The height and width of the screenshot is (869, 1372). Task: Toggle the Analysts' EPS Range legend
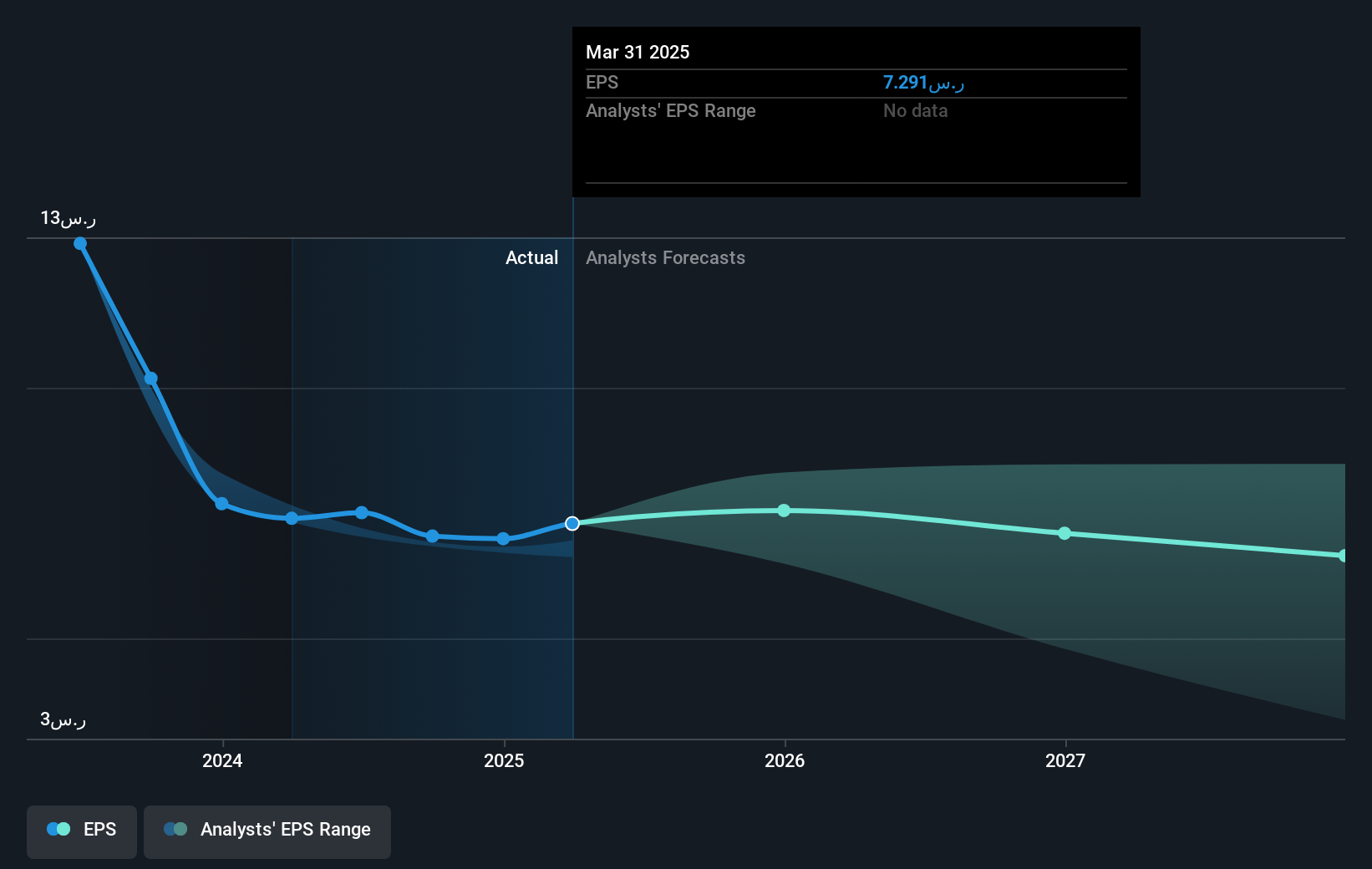(x=267, y=831)
